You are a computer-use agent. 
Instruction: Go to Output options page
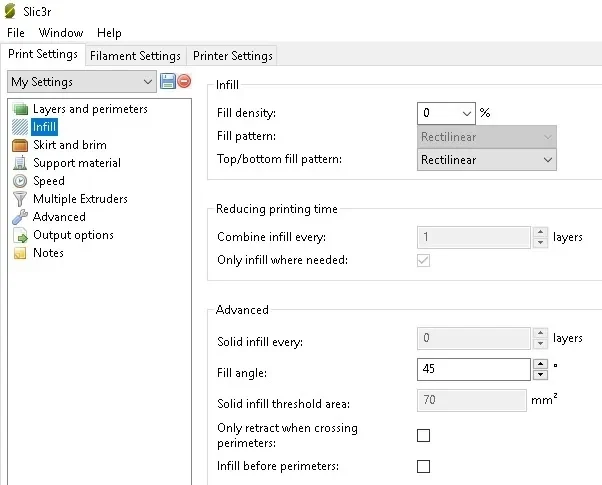pyautogui.click(x=73, y=235)
